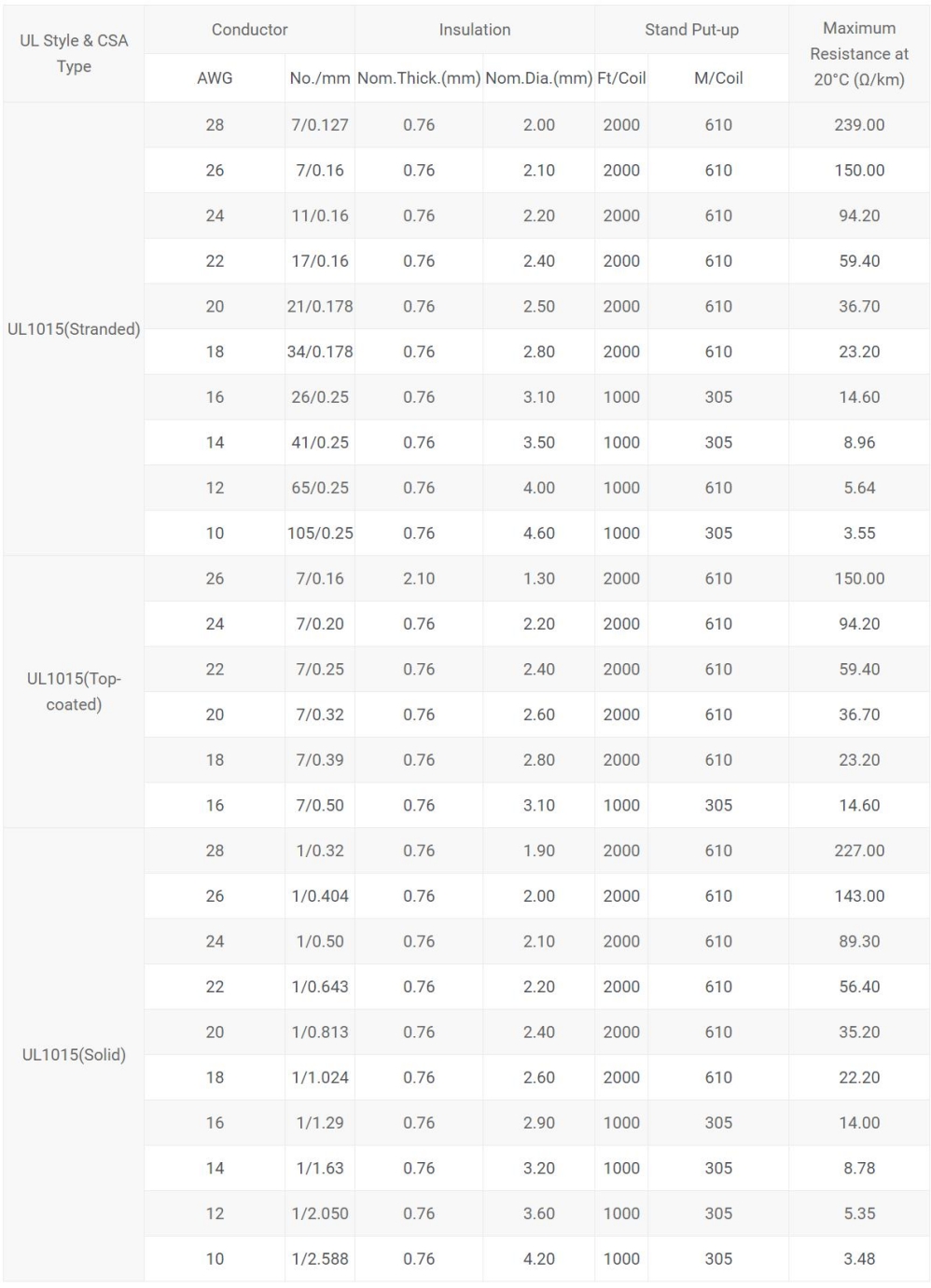Select the Ft/Coil subheader cell
The image size is (931, 1288).
[x=621, y=78]
